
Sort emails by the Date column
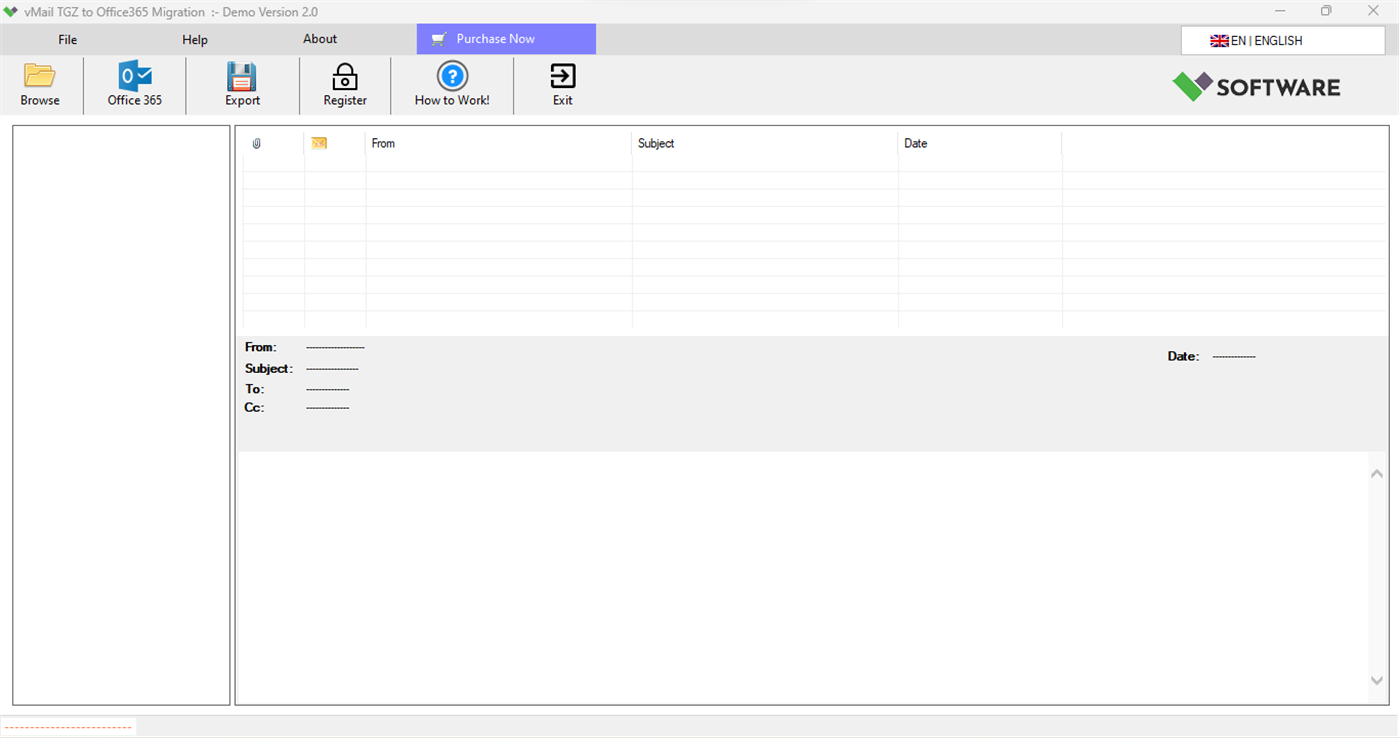pyautogui.click(x=915, y=142)
